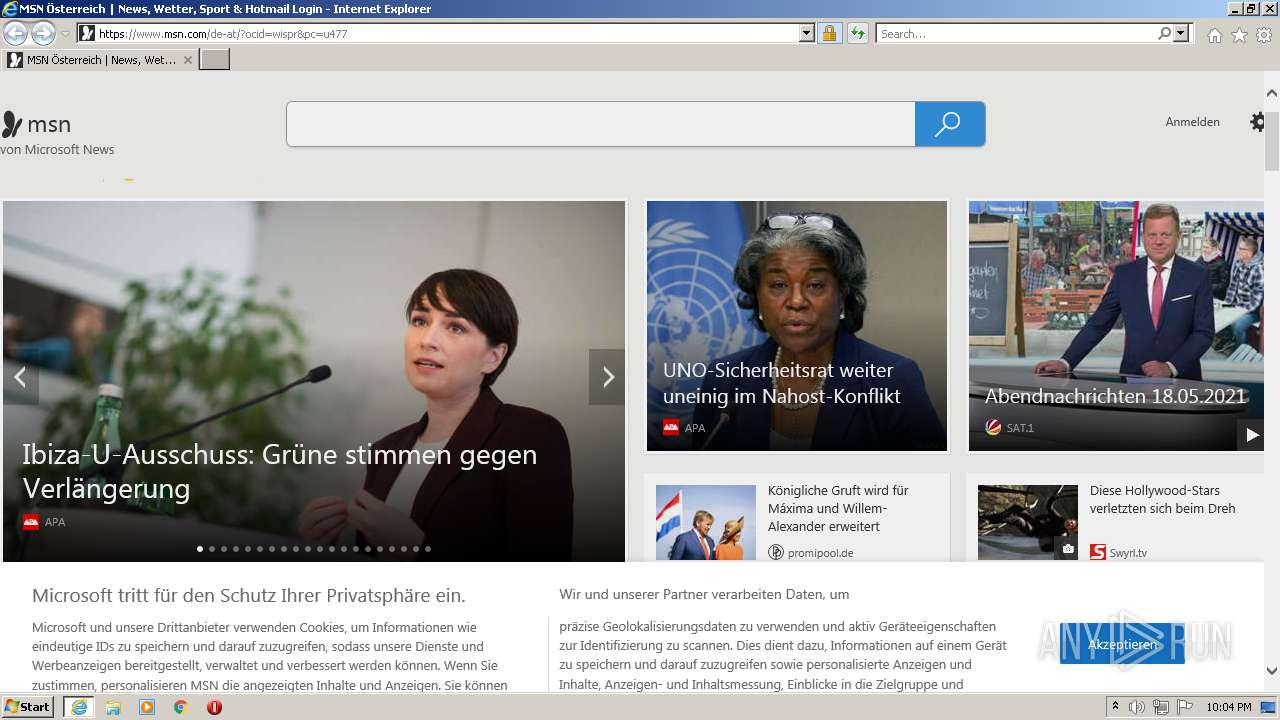Click the IE Search box
Viewport: 1280px width, 720px height.
coord(1017,34)
